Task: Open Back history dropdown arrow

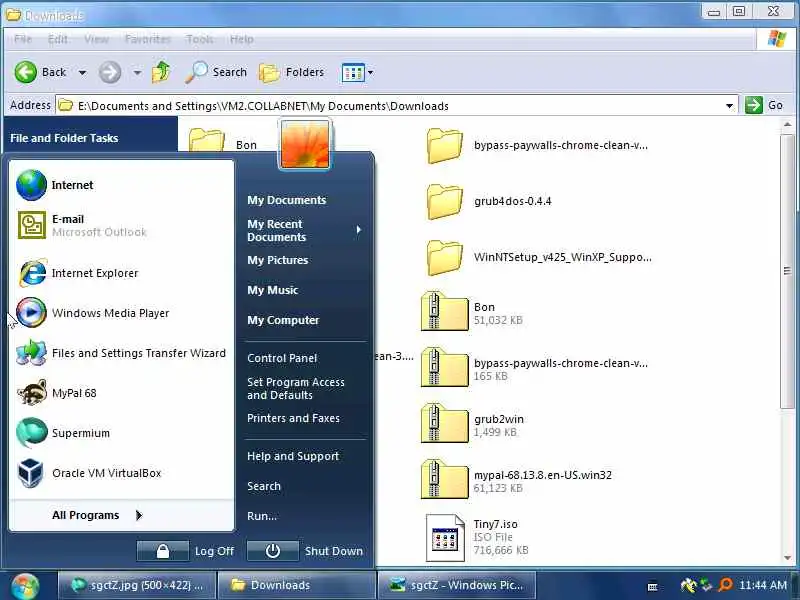Action: [82, 72]
